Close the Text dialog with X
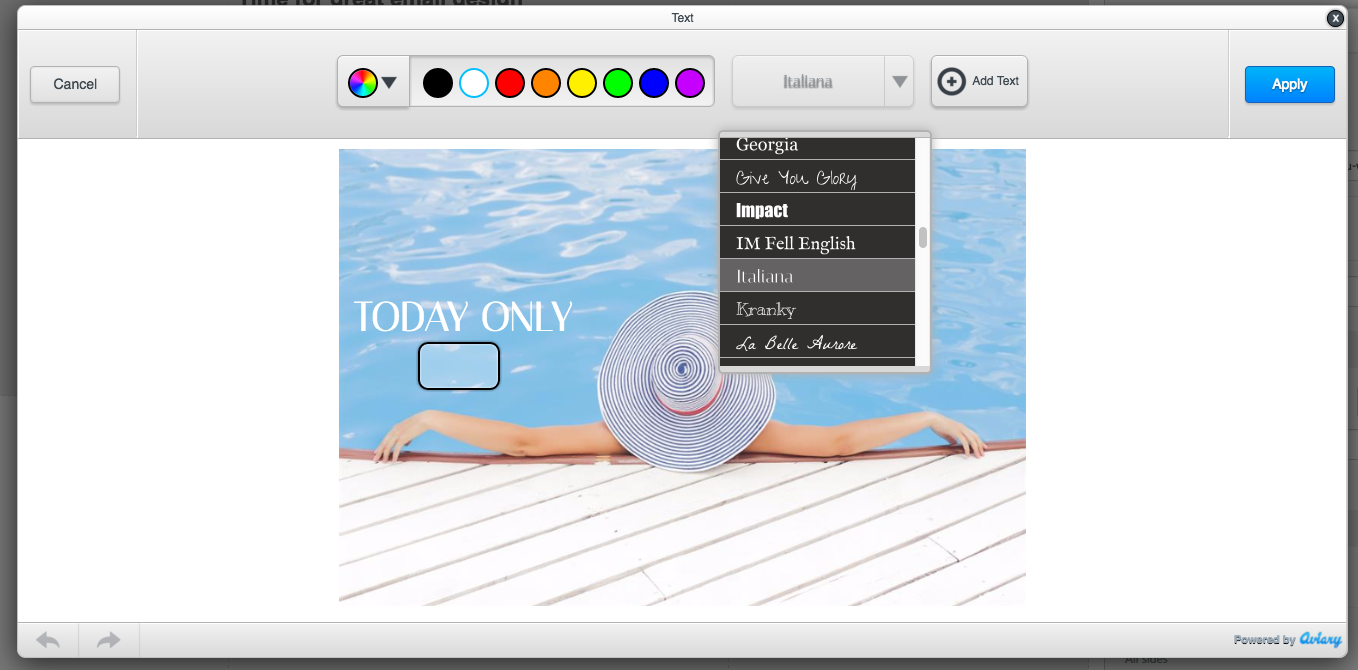This screenshot has height=670, width=1358. coord(1335,18)
